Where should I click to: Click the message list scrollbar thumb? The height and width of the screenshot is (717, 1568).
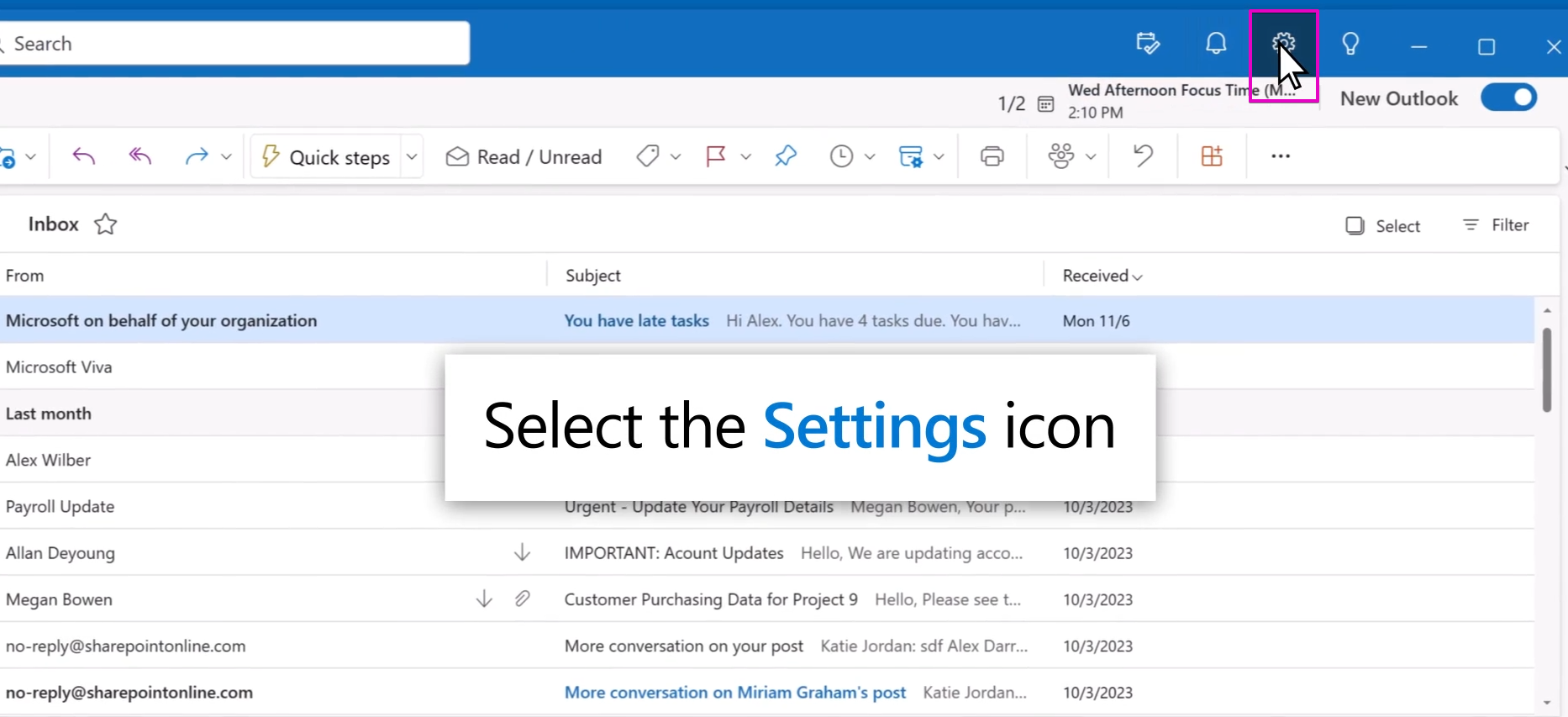click(x=1547, y=370)
